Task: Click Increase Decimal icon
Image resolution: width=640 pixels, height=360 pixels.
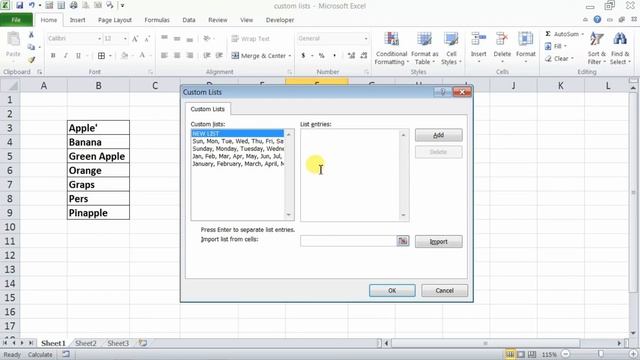Action: pos(351,56)
